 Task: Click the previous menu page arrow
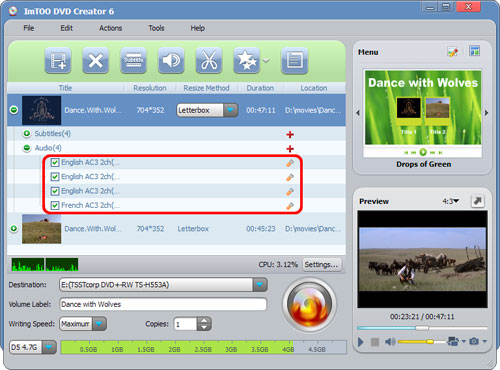(358, 113)
